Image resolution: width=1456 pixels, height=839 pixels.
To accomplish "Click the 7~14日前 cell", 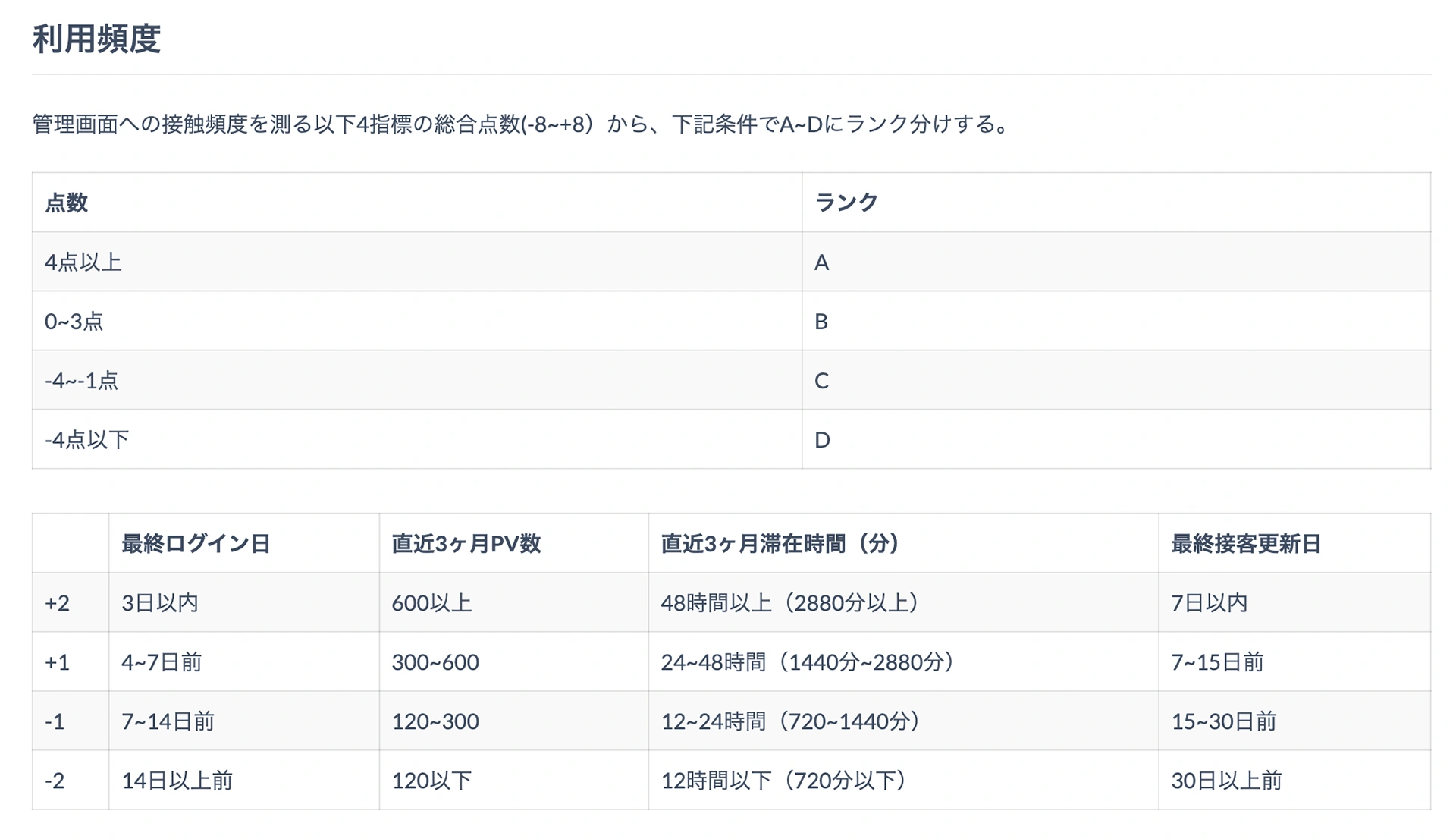I will point(244,721).
